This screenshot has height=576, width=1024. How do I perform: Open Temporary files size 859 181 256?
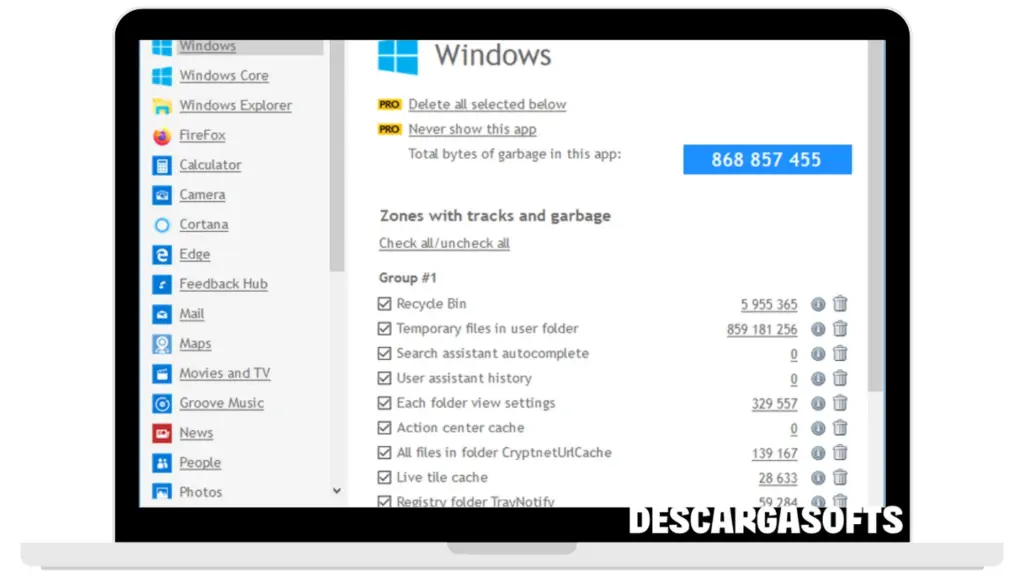[762, 329]
